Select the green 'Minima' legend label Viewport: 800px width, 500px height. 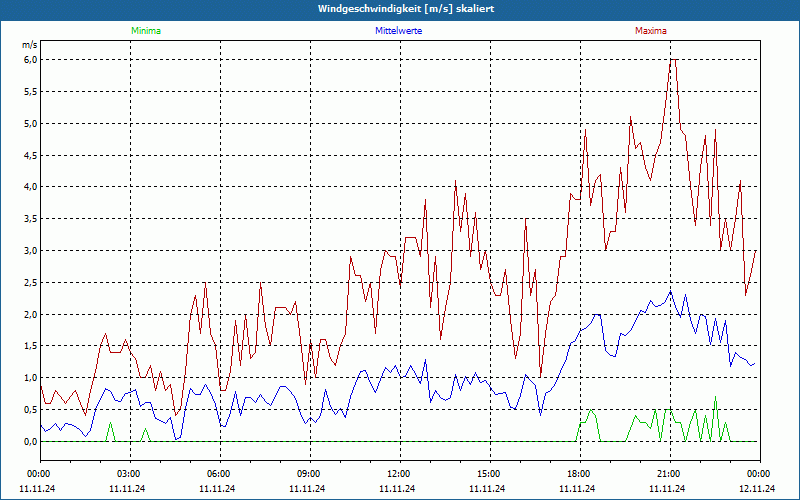[x=146, y=31]
